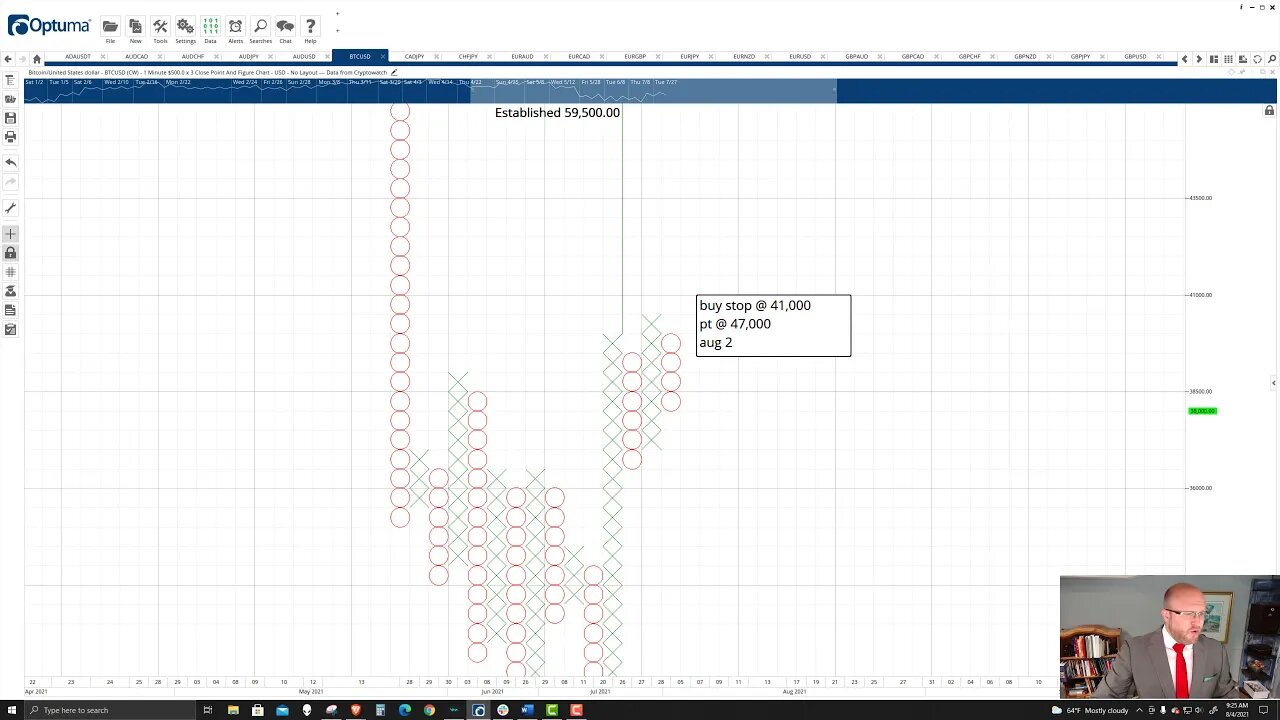Image resolution: width=1280 pixels, height=720 pixels.
Task: Switch to the EURCAD tab
Action: click(579, 57)
